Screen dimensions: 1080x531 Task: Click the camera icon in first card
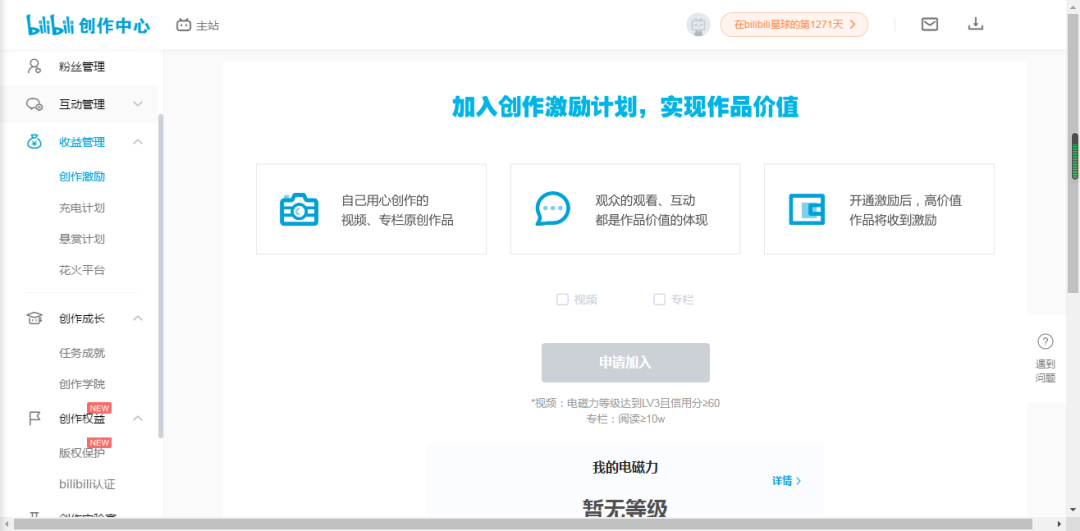point(299,209)
